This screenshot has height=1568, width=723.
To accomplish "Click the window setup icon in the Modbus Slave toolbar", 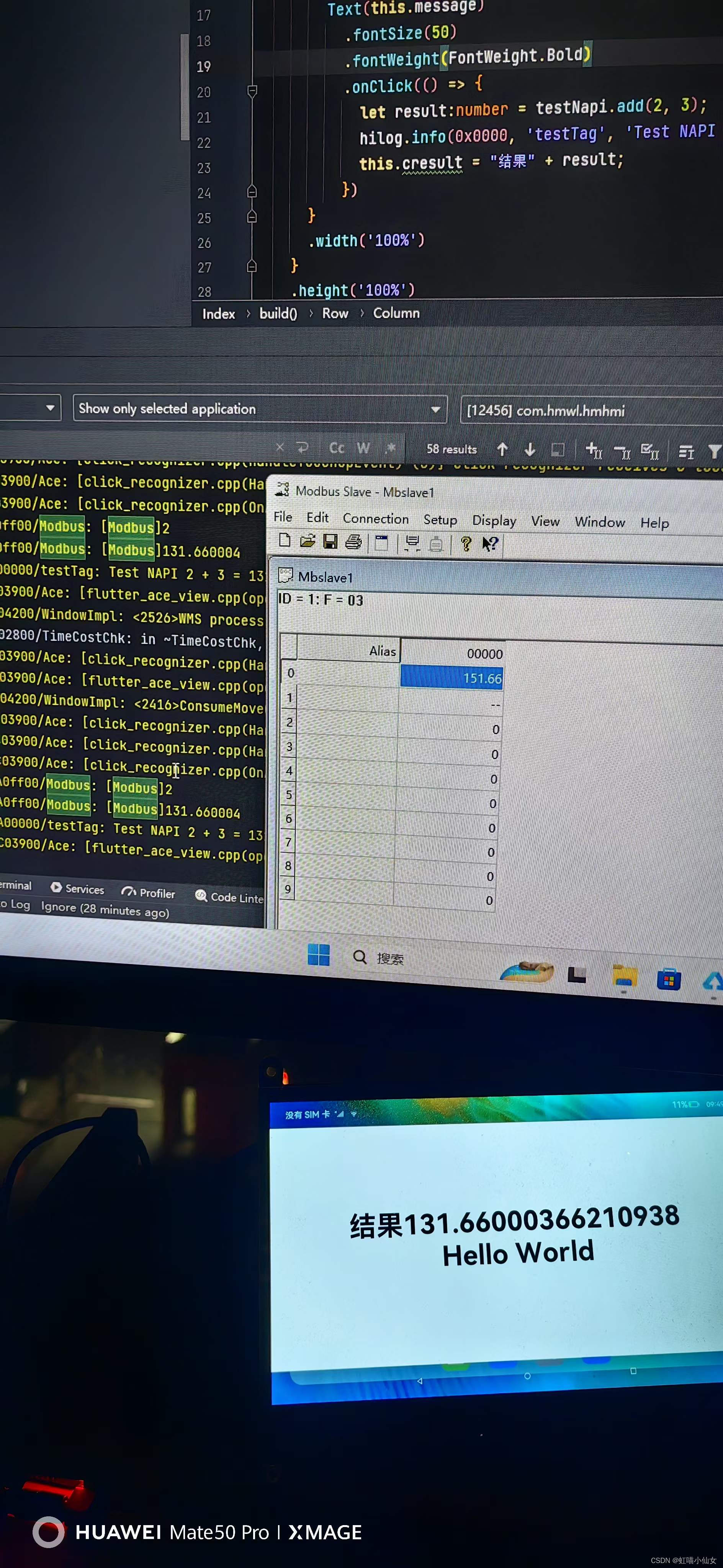I will pos(382,542).
